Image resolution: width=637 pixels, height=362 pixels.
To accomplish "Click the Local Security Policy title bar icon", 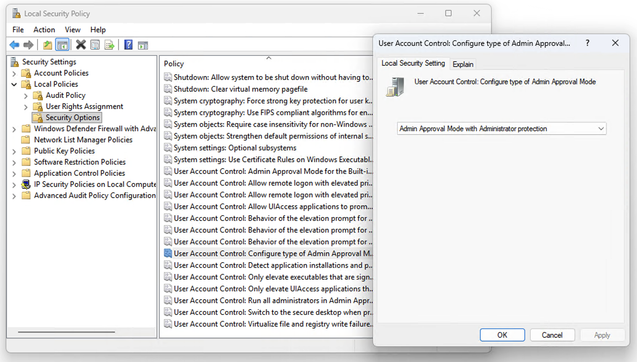I will click(x=16, y=13).
